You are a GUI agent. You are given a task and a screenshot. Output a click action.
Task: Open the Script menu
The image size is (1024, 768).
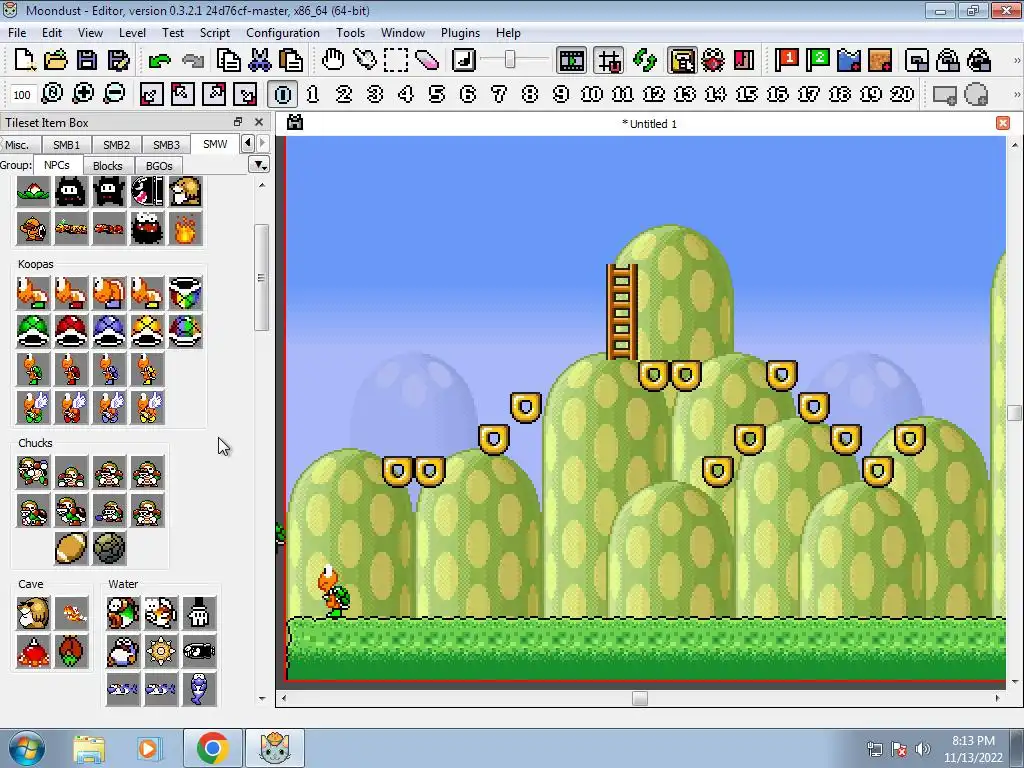tap(215, 33)
